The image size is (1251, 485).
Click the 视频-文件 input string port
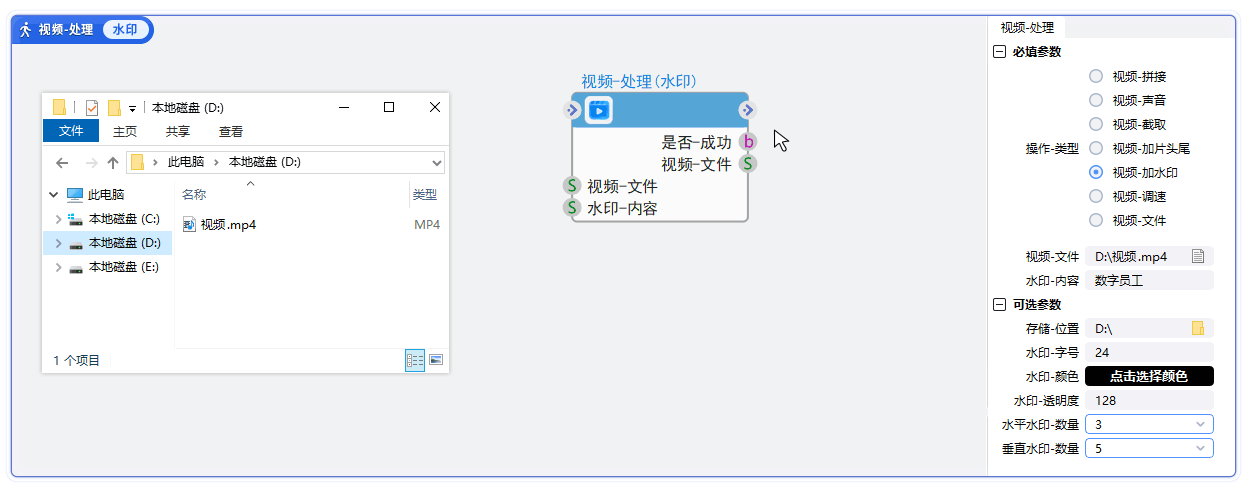(x=572, y=186)
